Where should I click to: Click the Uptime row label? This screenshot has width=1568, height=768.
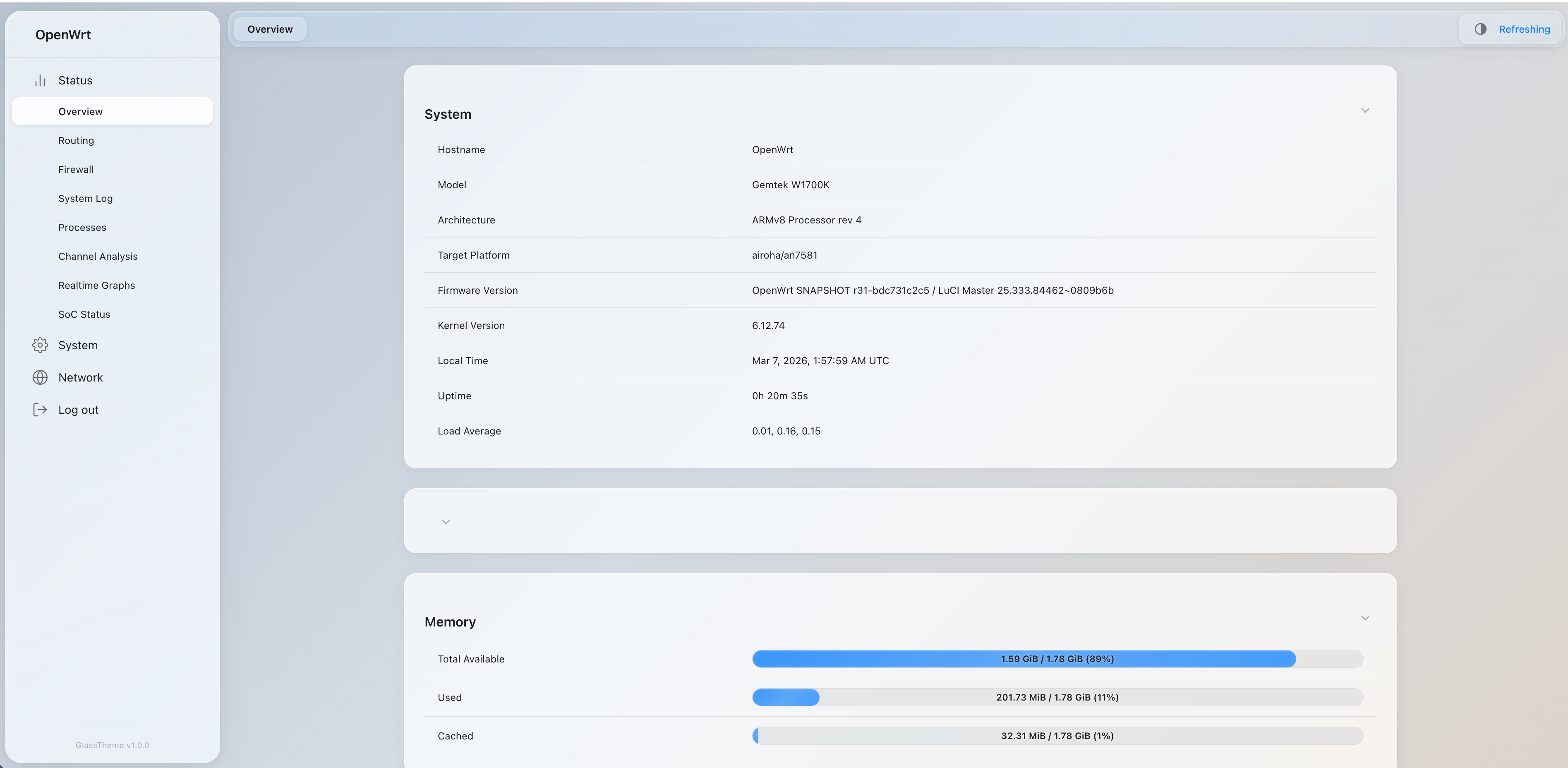[x=454, y=396]
